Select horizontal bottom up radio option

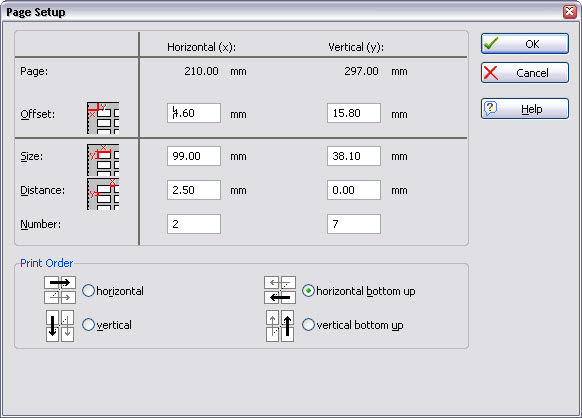pos(308,291)
